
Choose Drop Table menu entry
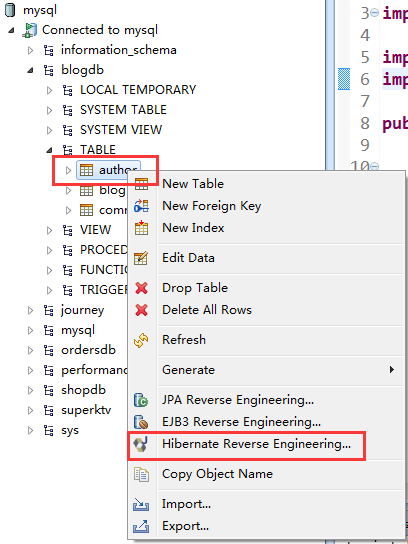[195, 288]
